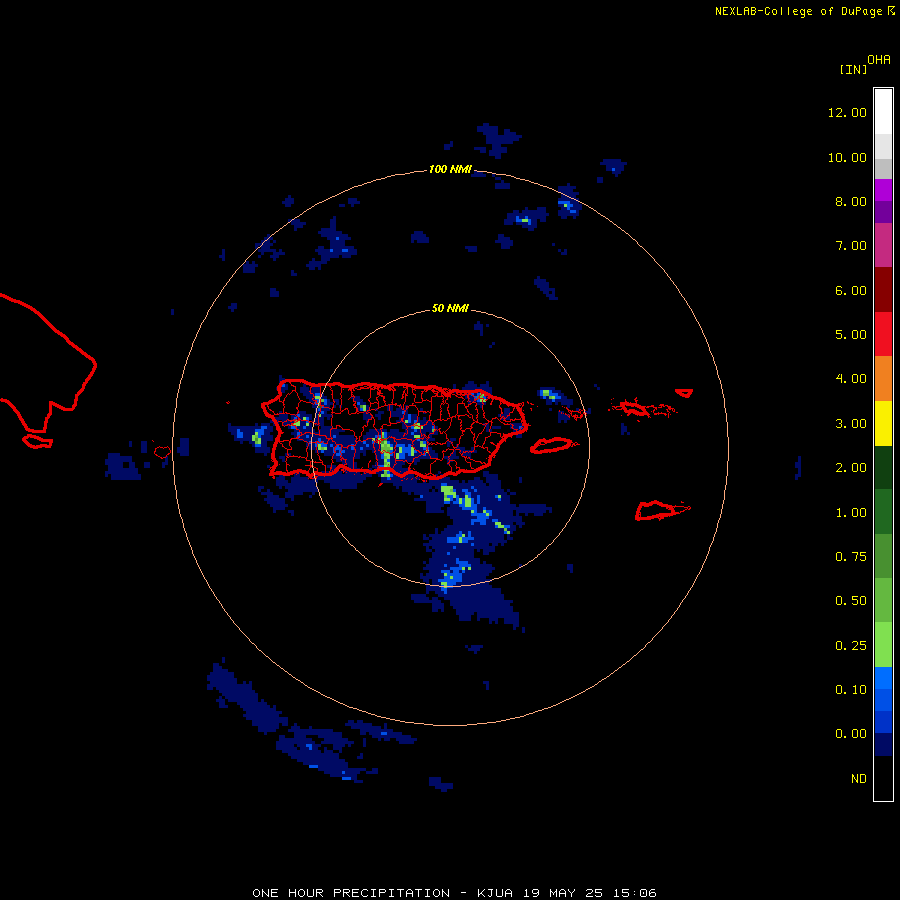The image size is (900, 900).
Task: Click the 100 NMI range ring label
Action: click(x=450, y=169)
